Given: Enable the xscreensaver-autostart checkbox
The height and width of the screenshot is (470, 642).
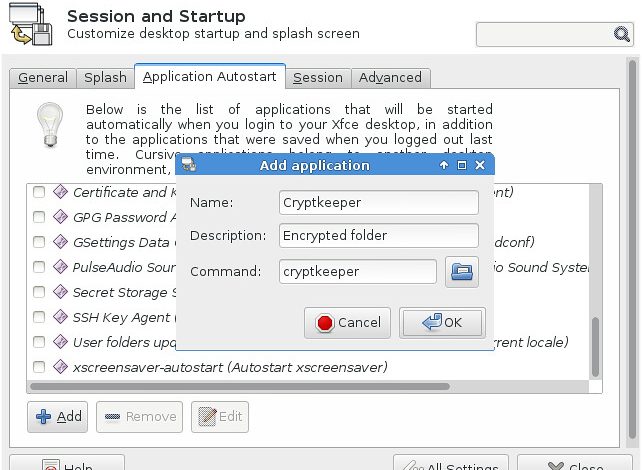Looking at the screenshot, I should 39,367.
